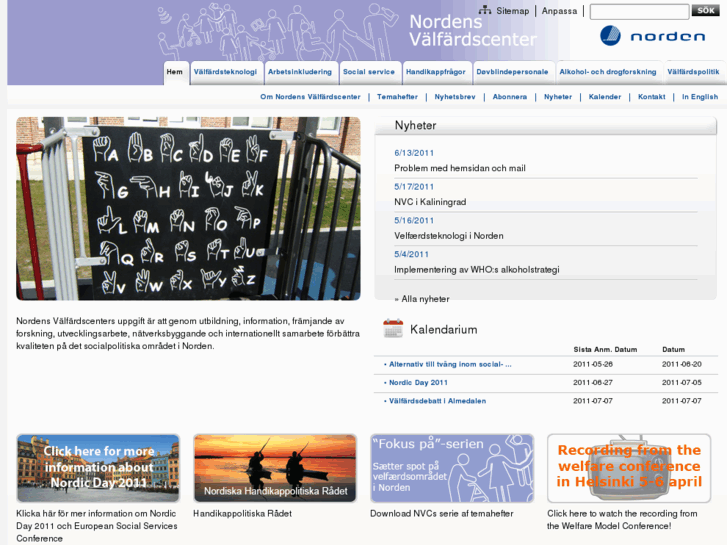Click the Kalendarium heading text

click(x=444, y=330)
